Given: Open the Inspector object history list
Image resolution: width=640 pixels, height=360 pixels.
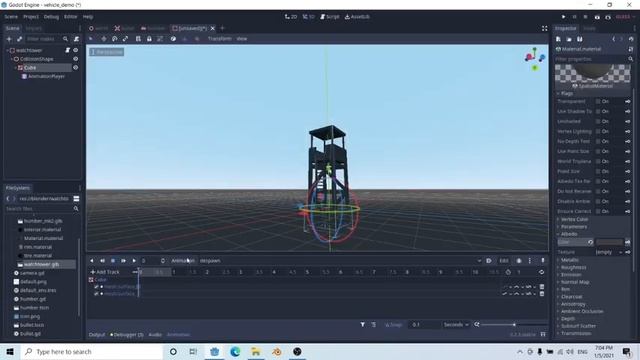Looking at the screenshot, I should [631, 39].
